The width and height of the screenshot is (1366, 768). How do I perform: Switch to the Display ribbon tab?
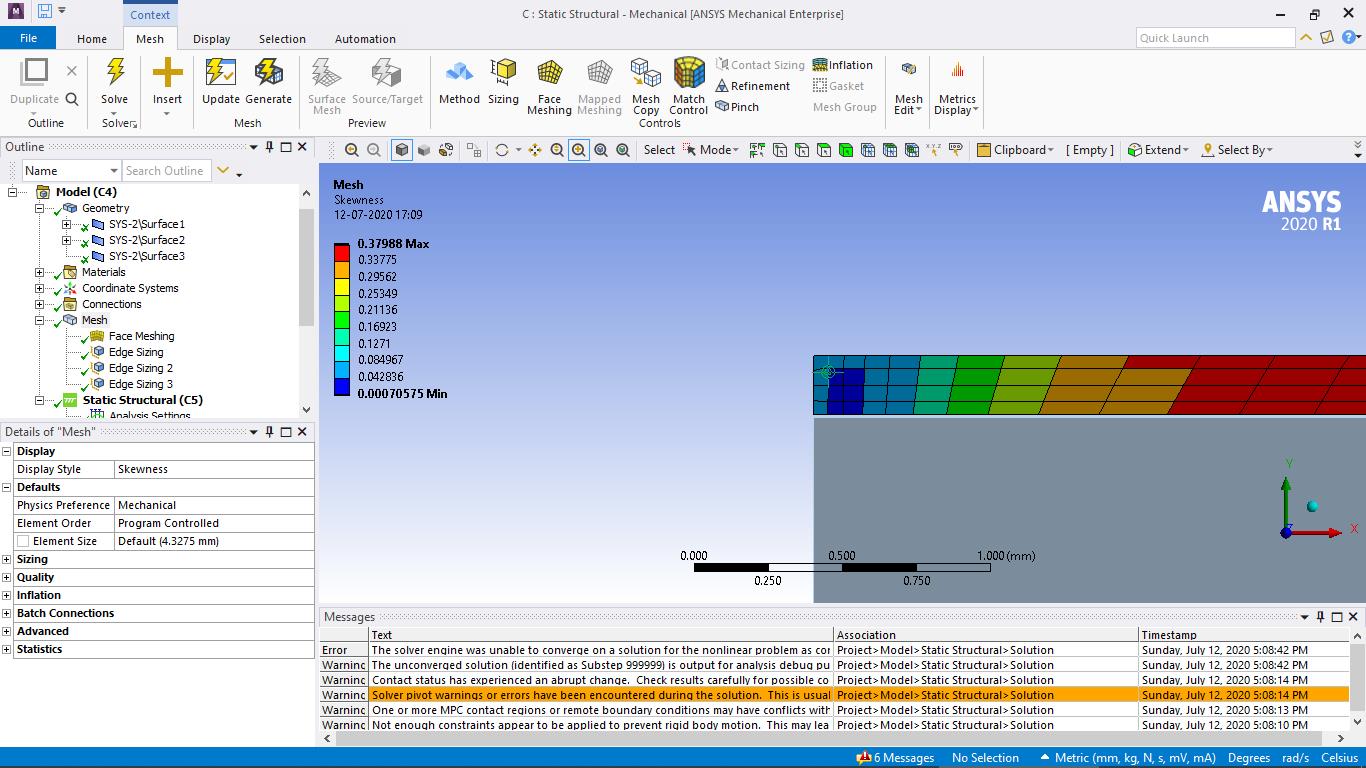click(x=211, y=39)
